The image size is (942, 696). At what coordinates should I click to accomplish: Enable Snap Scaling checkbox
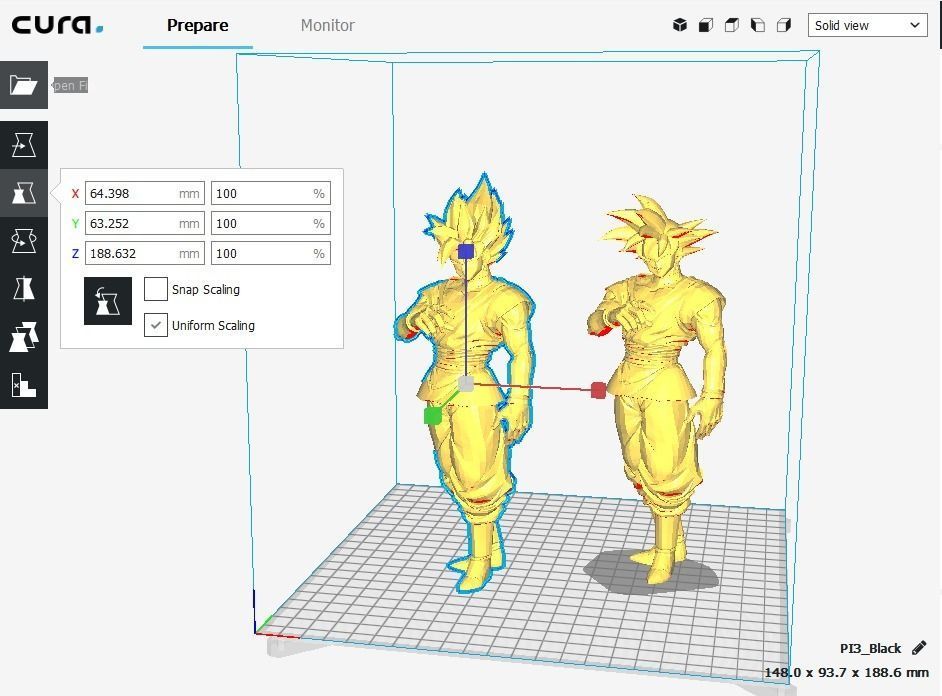pyautogui.click(x=156, y=289)
